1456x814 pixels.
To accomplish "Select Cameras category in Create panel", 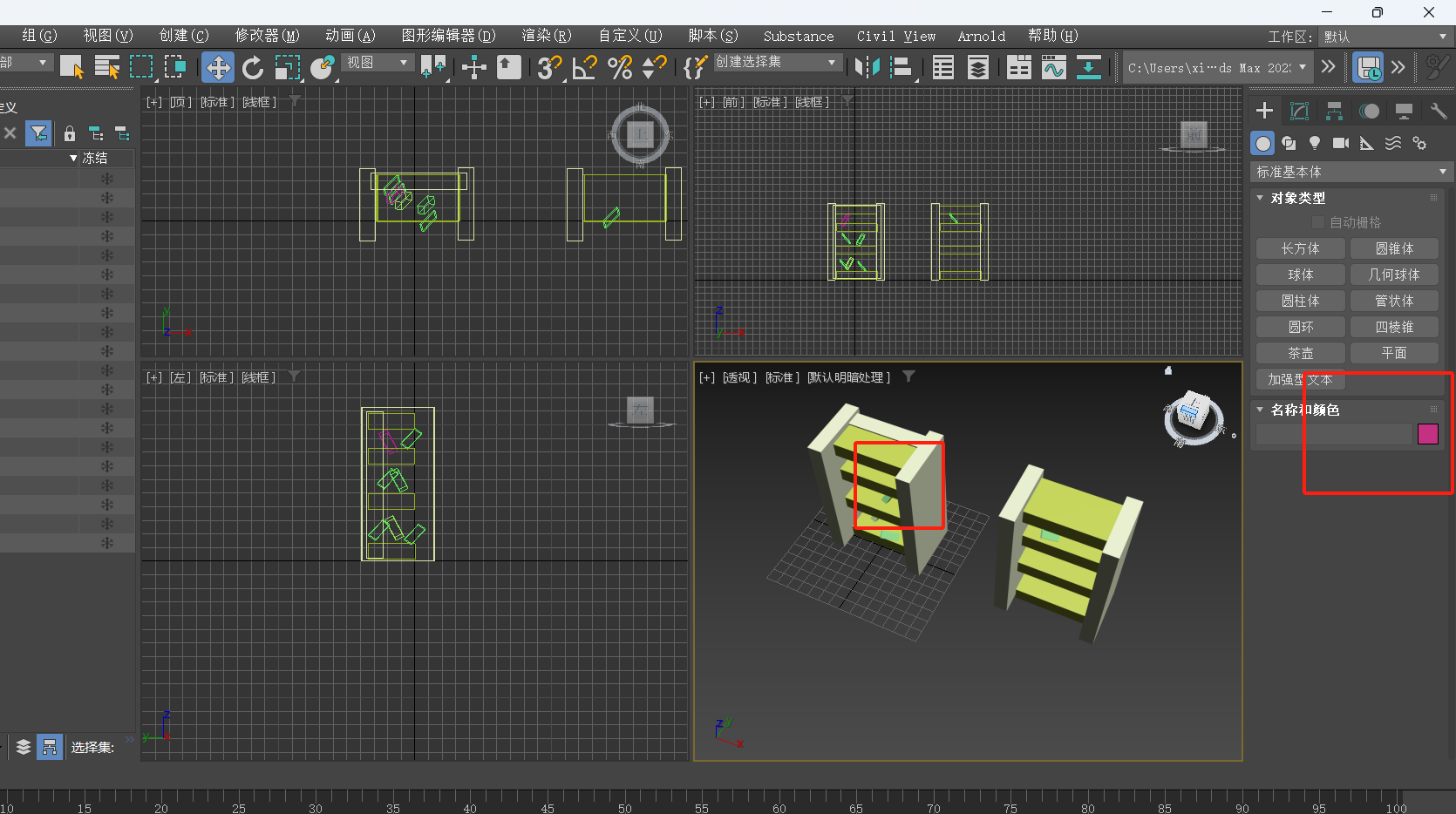I will coord(1341,143).
